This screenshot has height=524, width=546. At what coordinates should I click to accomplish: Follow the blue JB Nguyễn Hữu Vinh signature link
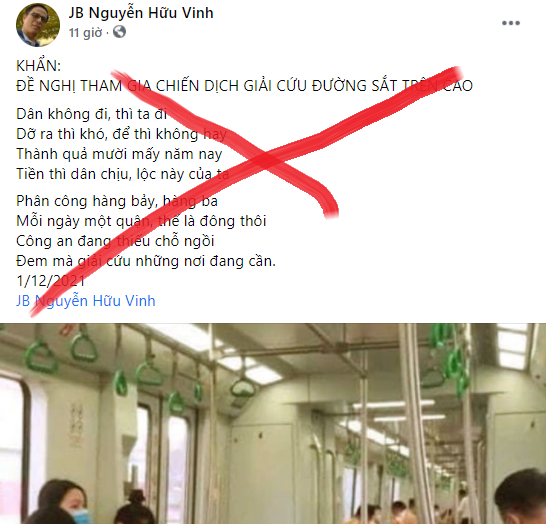[x=86, y=301]
